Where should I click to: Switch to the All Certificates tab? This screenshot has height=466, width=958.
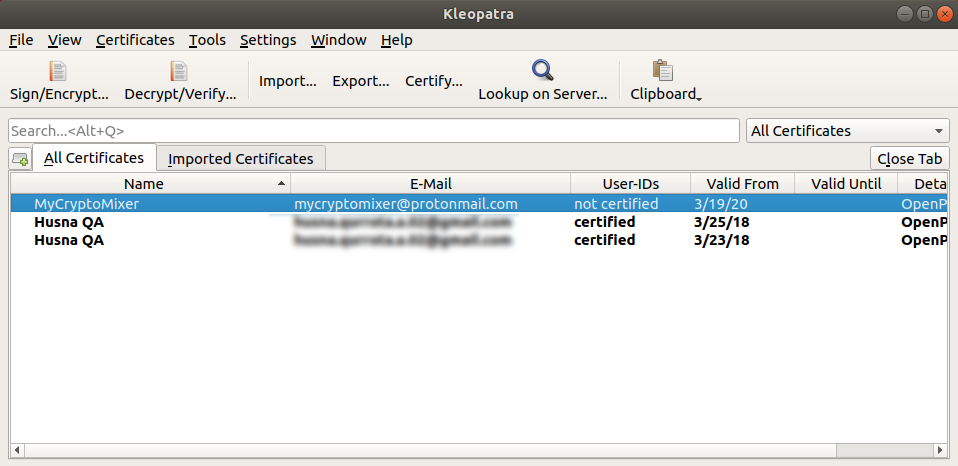[94, 158]
